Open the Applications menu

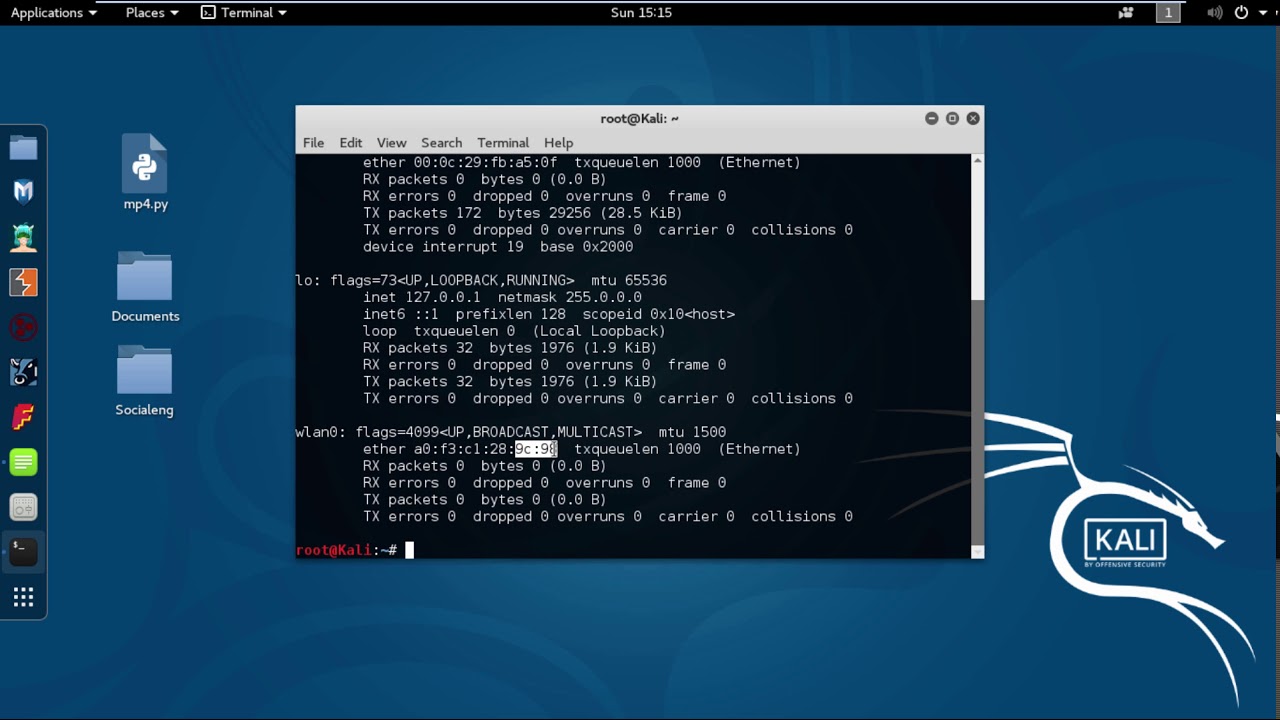(x=53, y=13)
